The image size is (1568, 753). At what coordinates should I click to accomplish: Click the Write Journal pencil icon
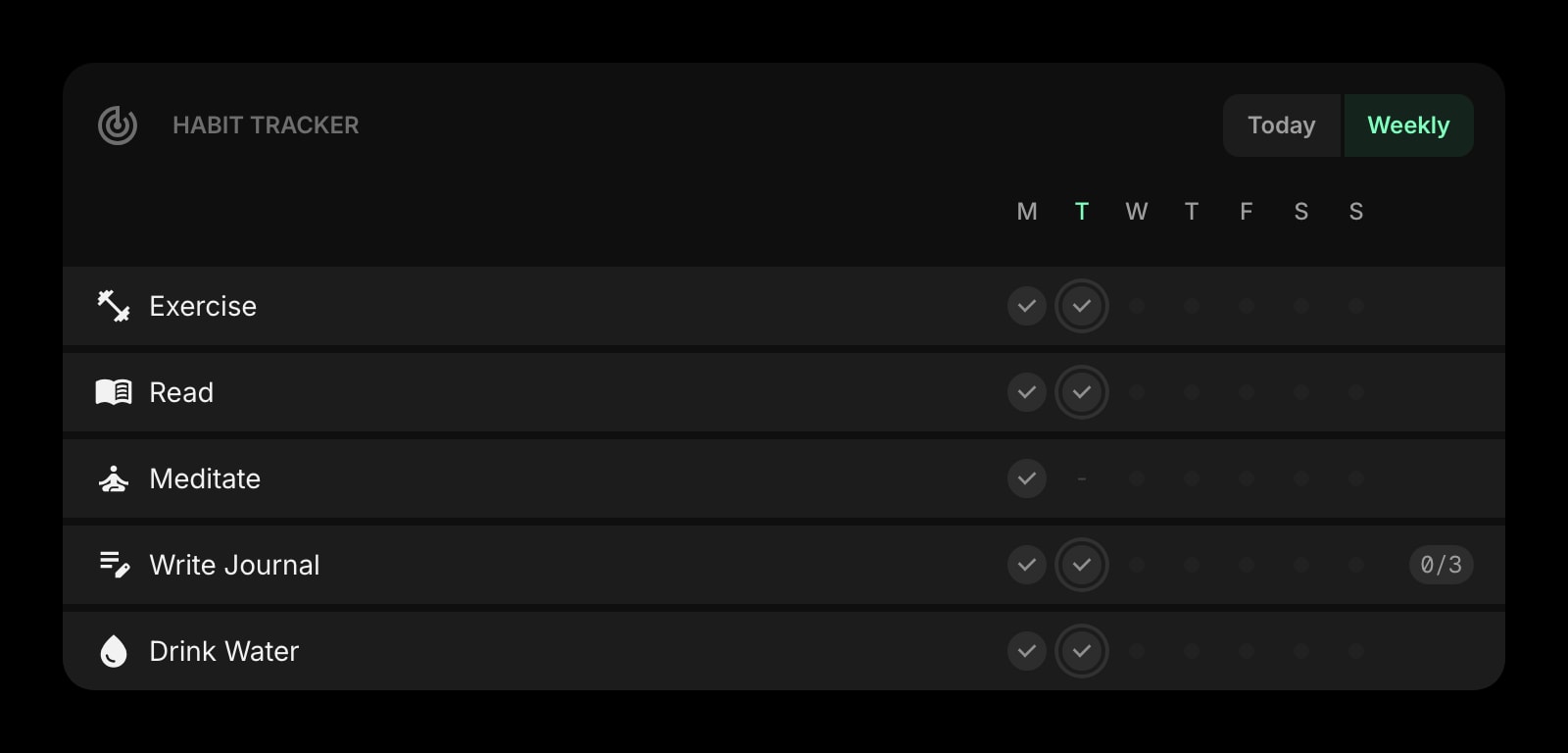click(x=114, y=565)
